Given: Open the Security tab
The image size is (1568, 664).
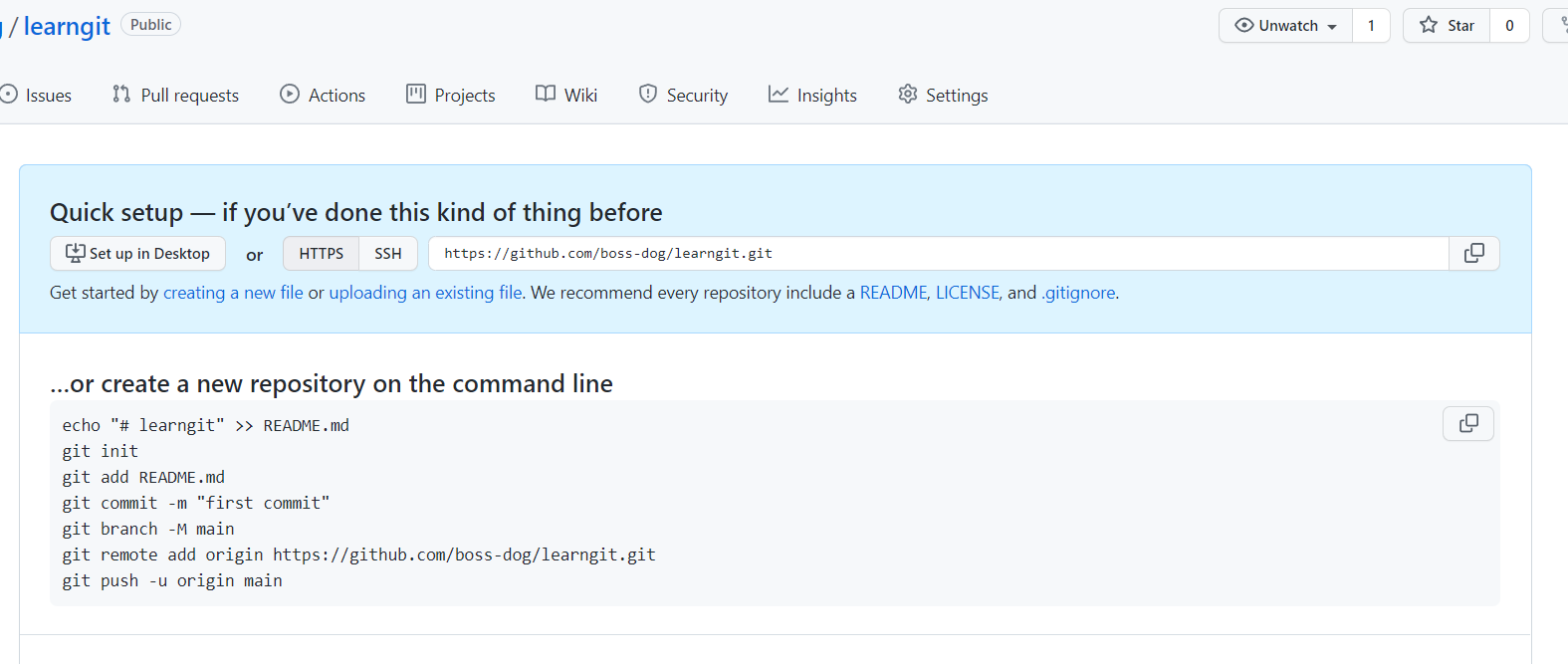Looking at the screenshot, I should [683, 95].
